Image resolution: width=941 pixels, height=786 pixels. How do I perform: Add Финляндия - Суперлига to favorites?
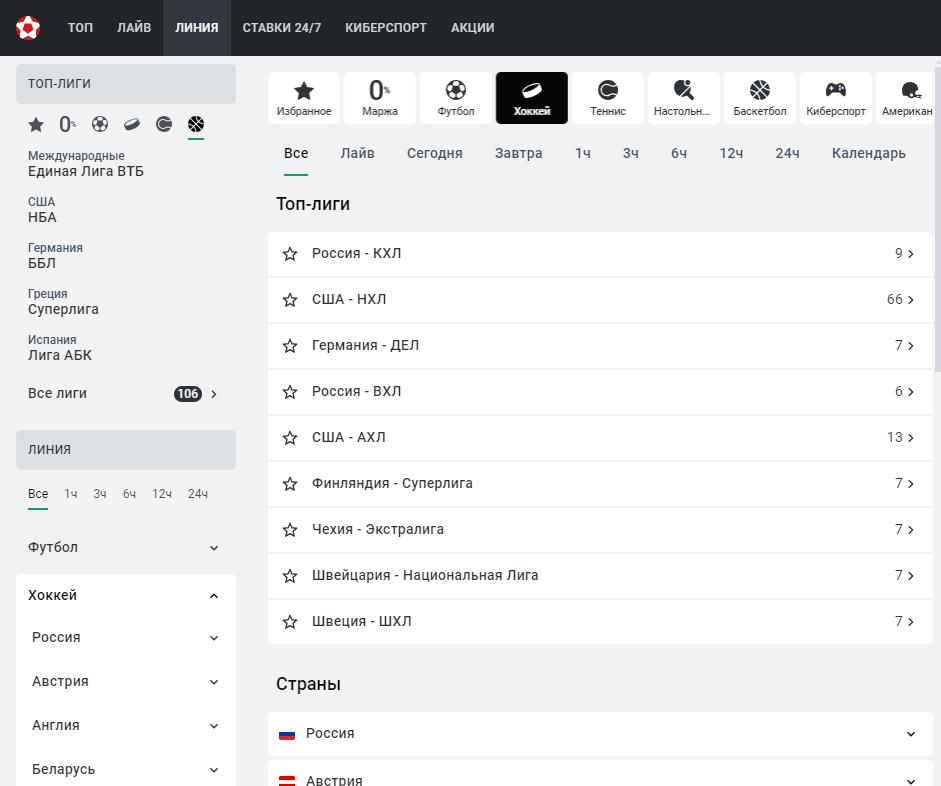(x=290, y=484)
